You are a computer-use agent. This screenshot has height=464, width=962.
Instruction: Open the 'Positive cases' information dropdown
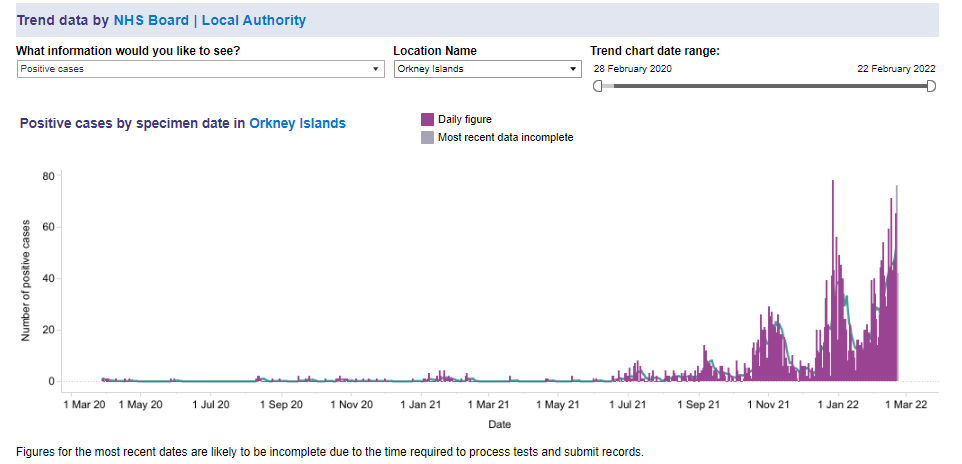200,69
